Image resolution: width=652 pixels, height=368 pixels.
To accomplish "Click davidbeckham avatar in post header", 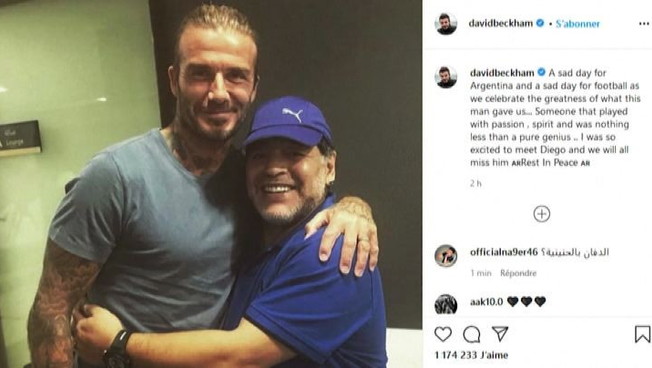I will [446, 24].
